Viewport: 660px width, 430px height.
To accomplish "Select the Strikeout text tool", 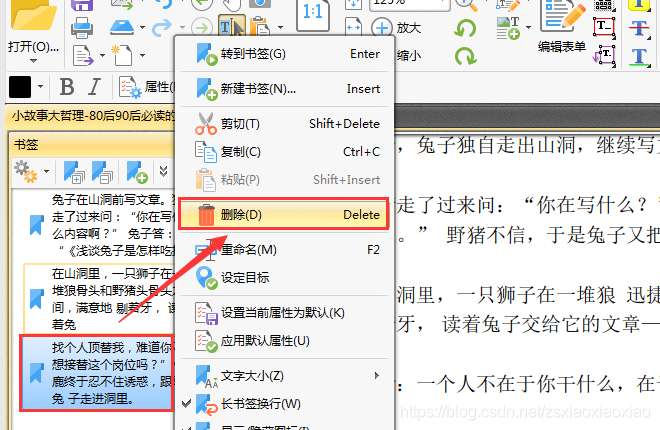I will 639,29.
